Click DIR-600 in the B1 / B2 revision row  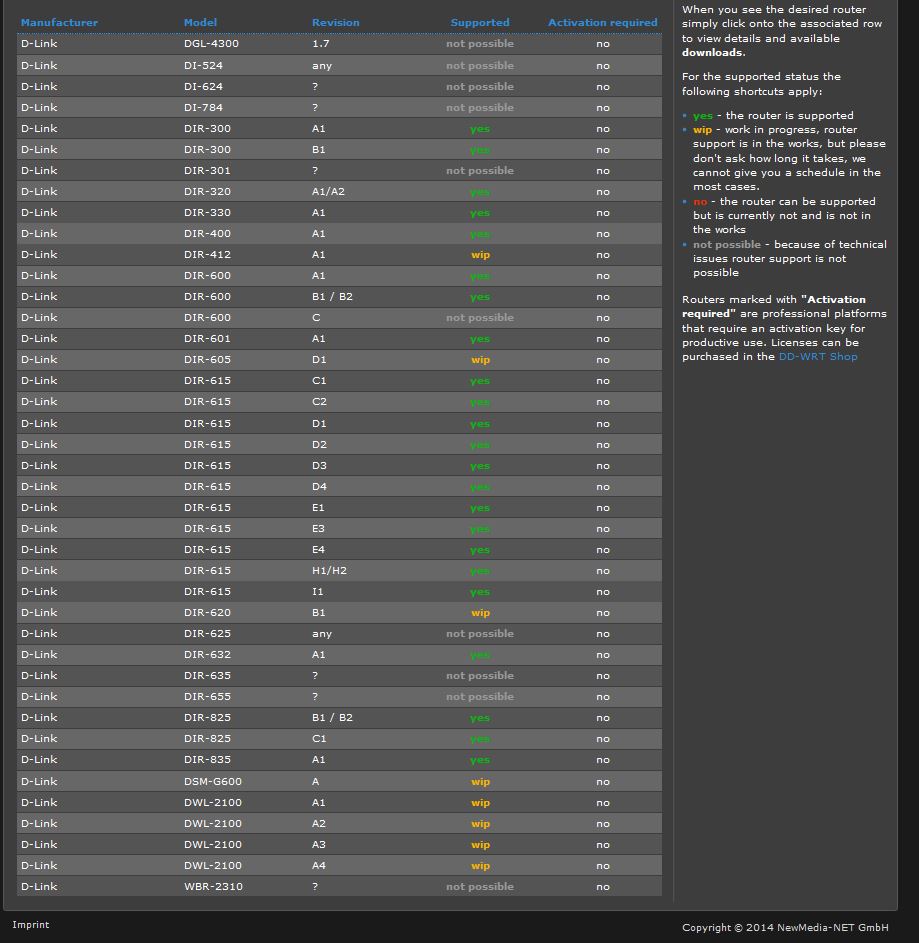pyautogui.click(x=207, y=296)
